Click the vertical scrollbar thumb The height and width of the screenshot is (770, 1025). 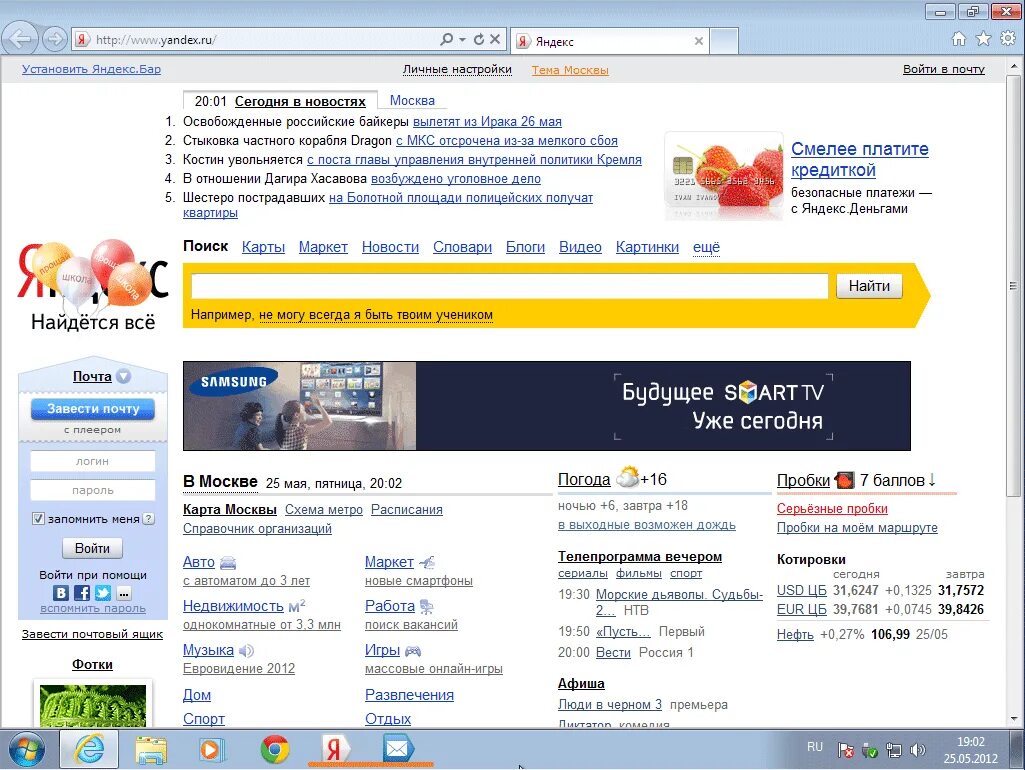[1013, 286]
